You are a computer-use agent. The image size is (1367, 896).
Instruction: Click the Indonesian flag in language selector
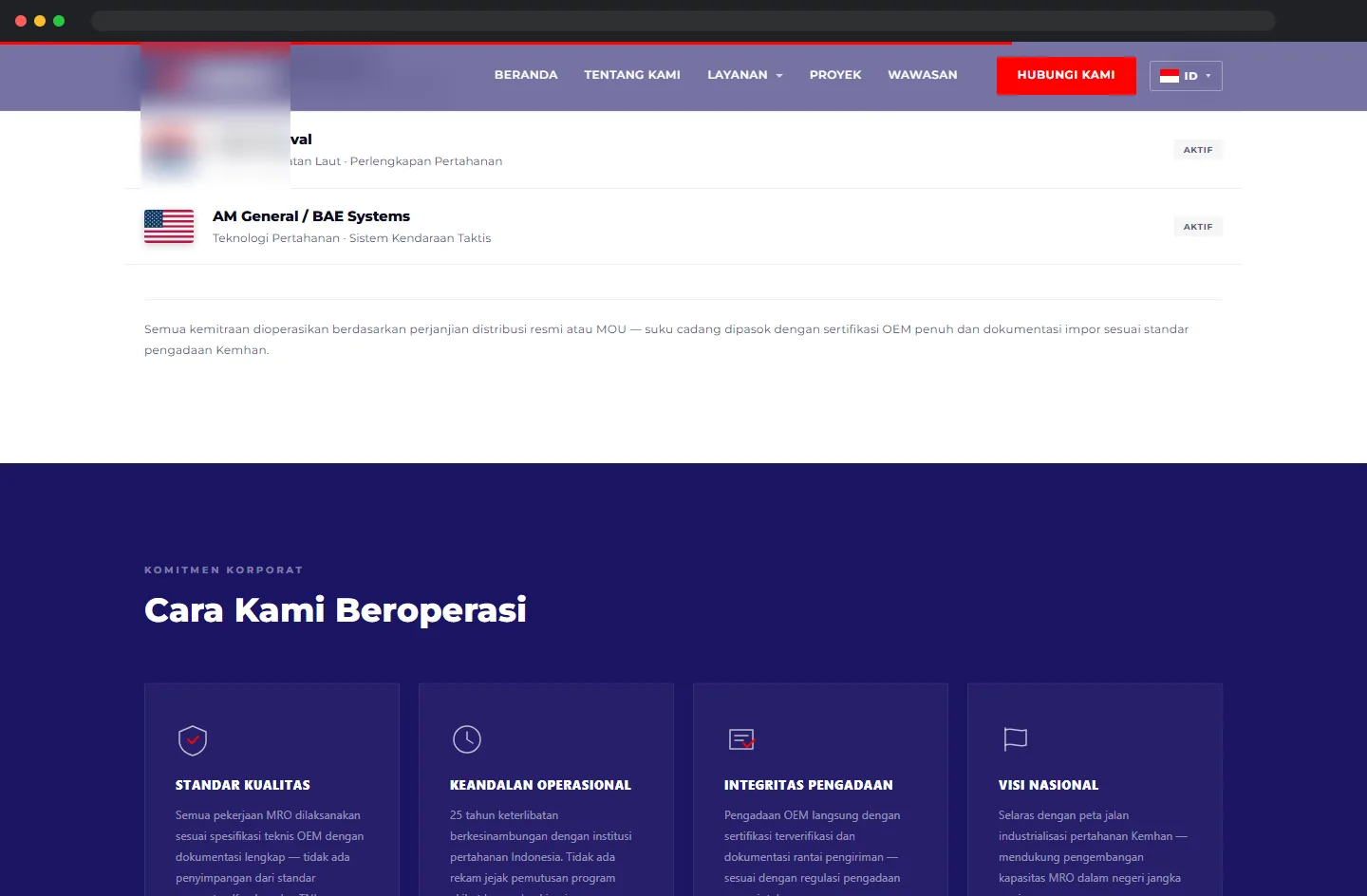pyautogui.click(x=1170, y=76)
